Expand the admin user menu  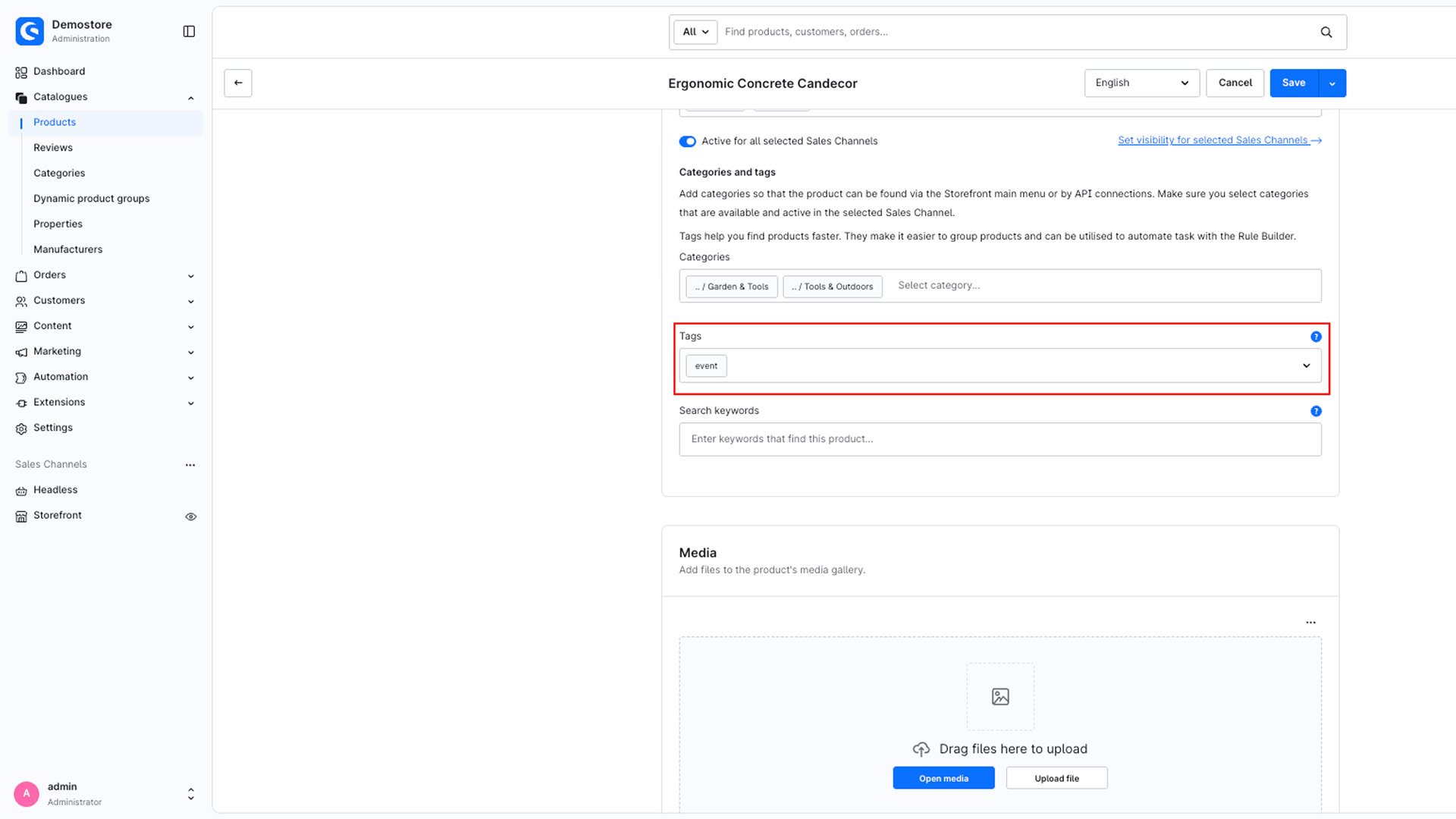click(191, 794)
